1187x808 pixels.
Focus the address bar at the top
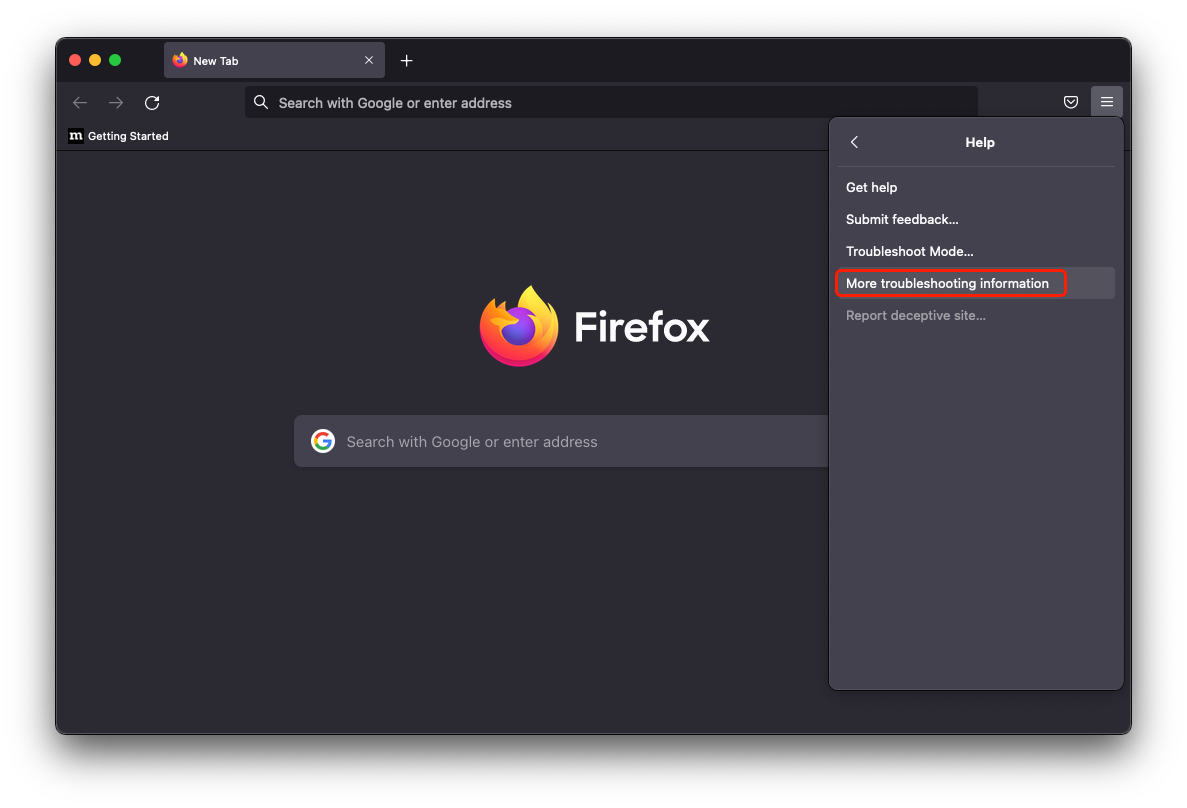click(611, 102)
